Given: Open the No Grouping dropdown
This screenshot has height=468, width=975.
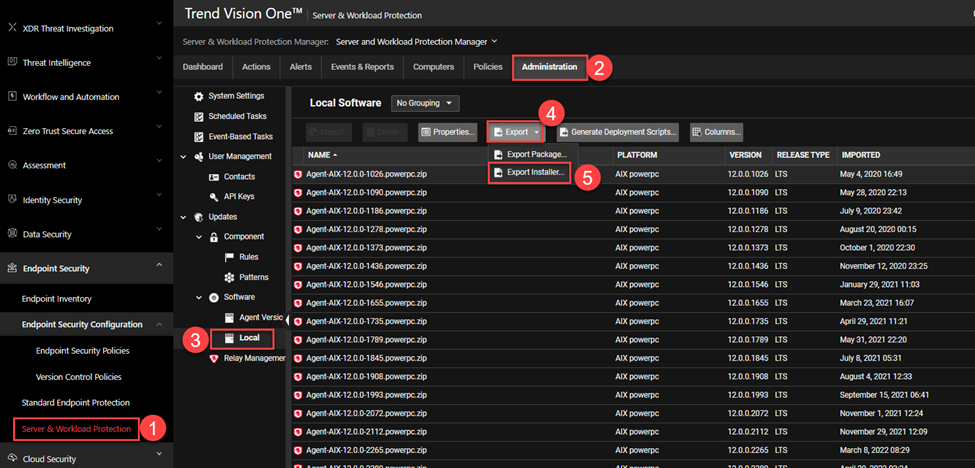Looking at the screenshot, I should [425, 103].
